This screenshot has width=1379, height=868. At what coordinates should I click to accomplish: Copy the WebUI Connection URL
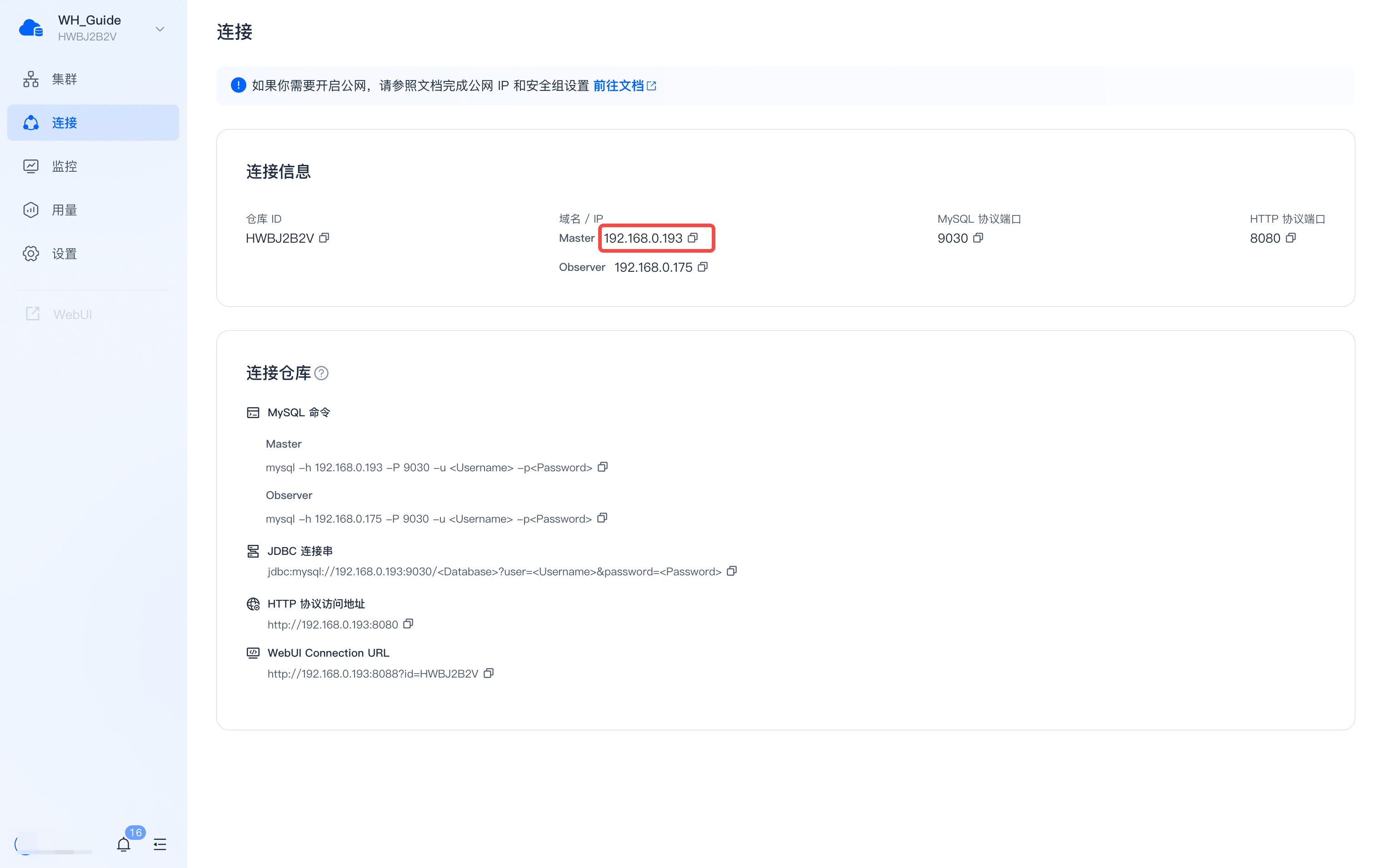click(489, 673)
